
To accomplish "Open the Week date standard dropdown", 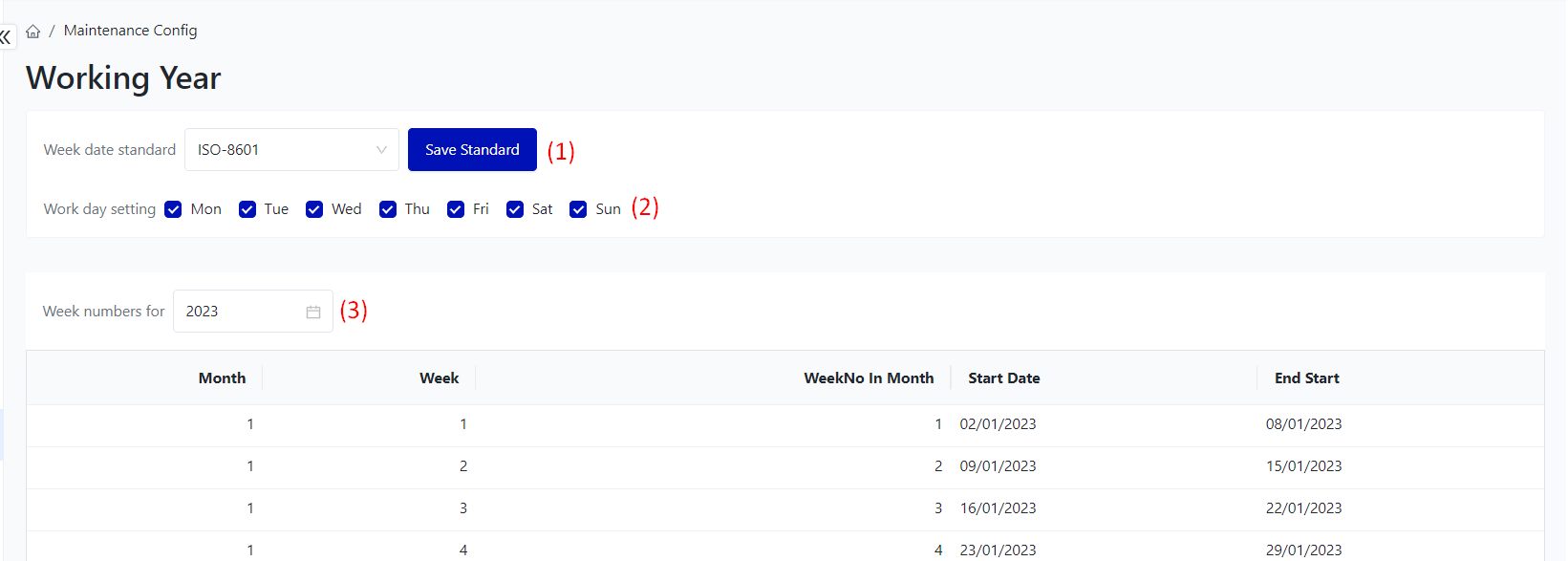I will click(x=290, y=150).
